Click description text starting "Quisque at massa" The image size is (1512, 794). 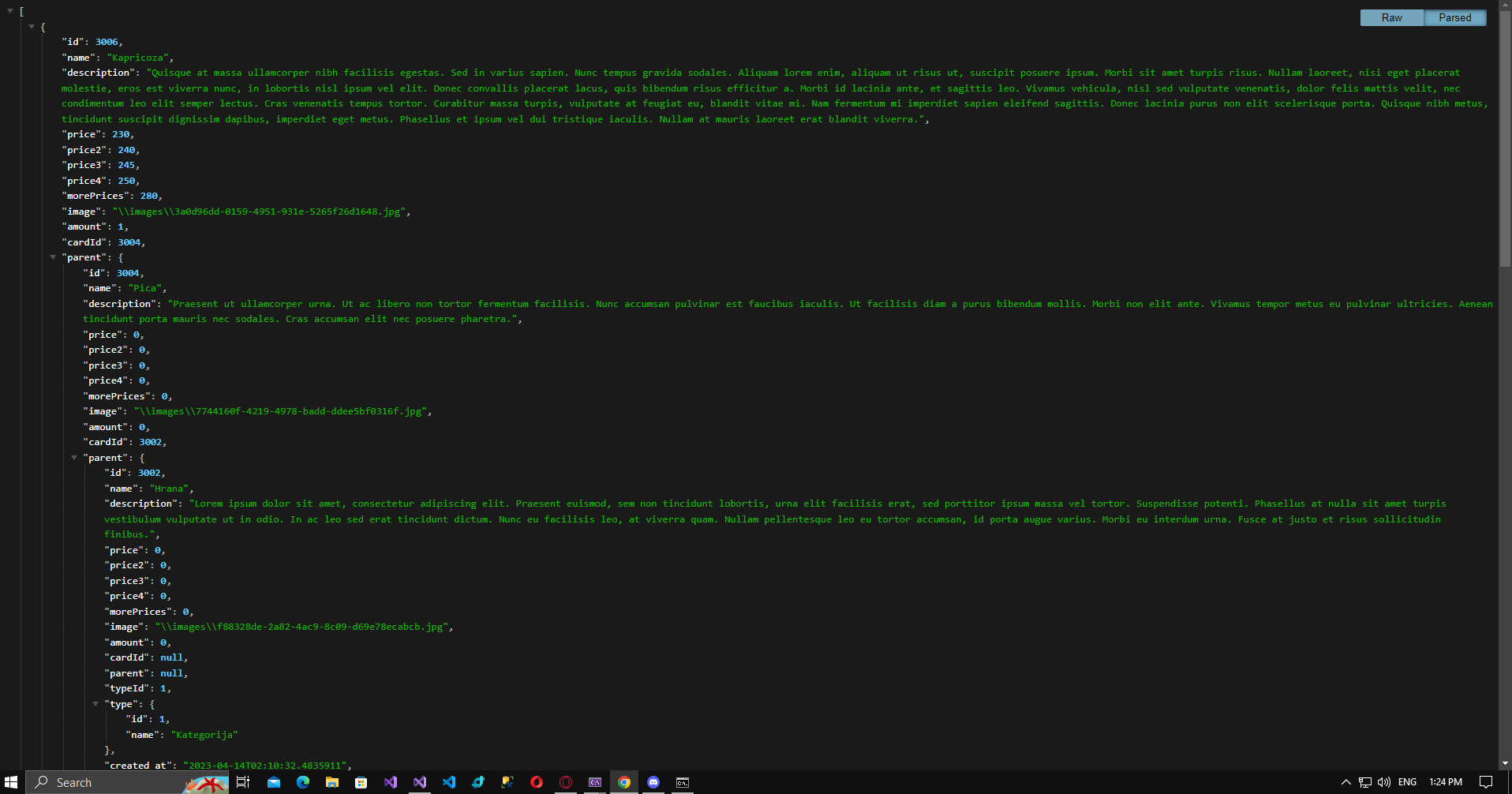pyautogui.click(x=775, y=96)
